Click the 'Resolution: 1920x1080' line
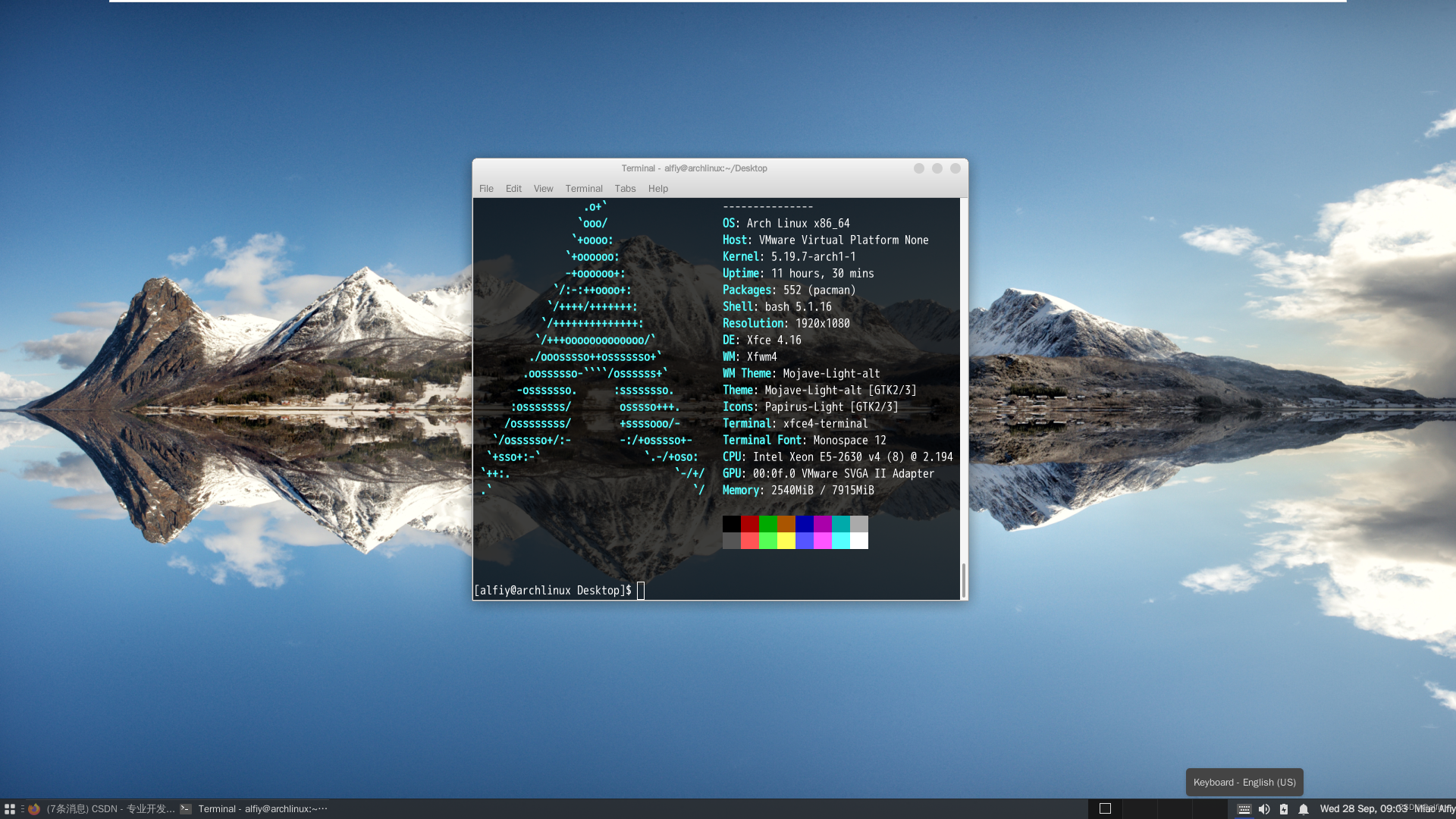 pos(786,323)
